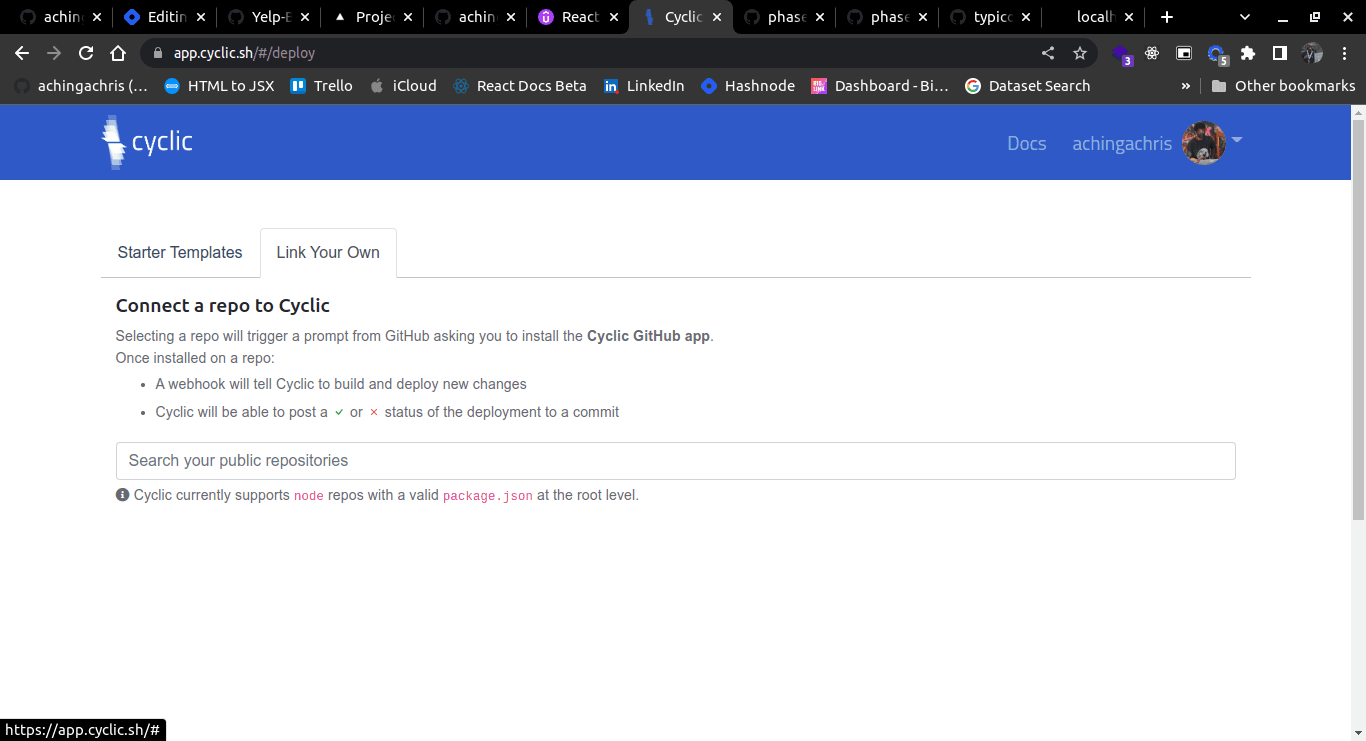This screenshot has width=1366, height=741.
Task: Open the React DevTools extension icon
Action: pyautogui.click(x=1152, y=53)
